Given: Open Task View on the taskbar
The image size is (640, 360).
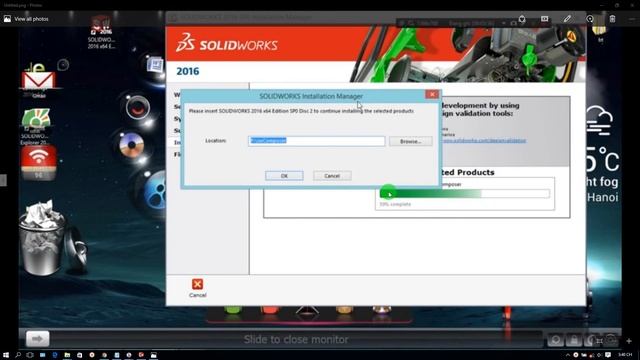Looking at the screenshot, I should [x=30, y=355].
